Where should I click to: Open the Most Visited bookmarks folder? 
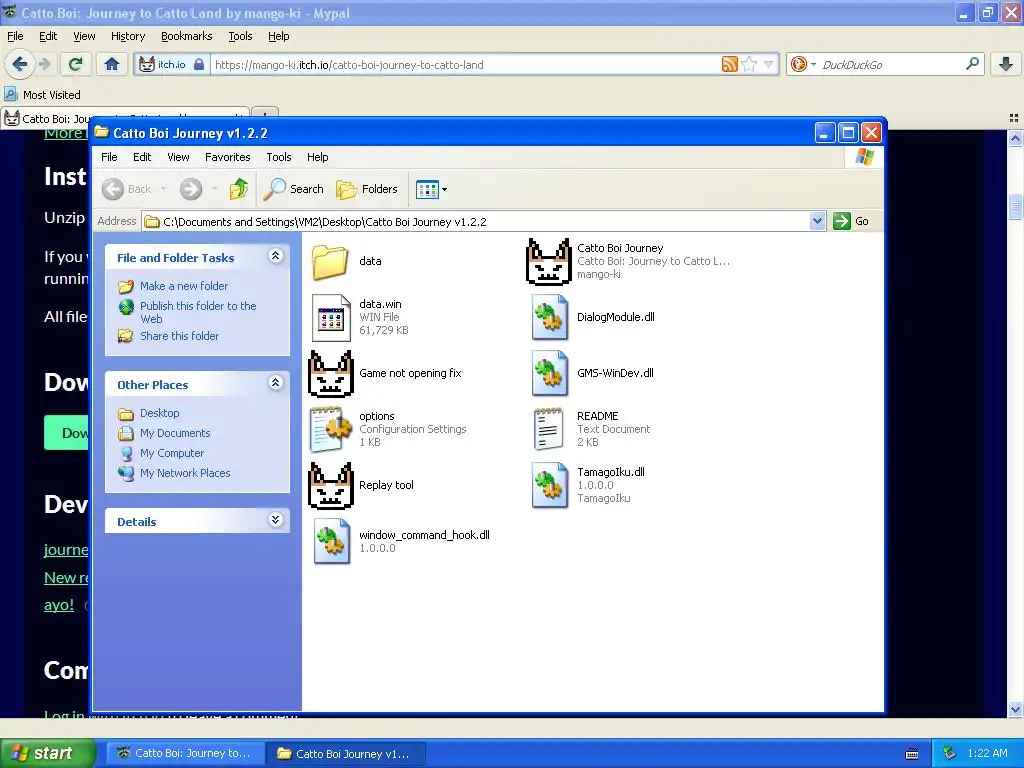[42, 95]
